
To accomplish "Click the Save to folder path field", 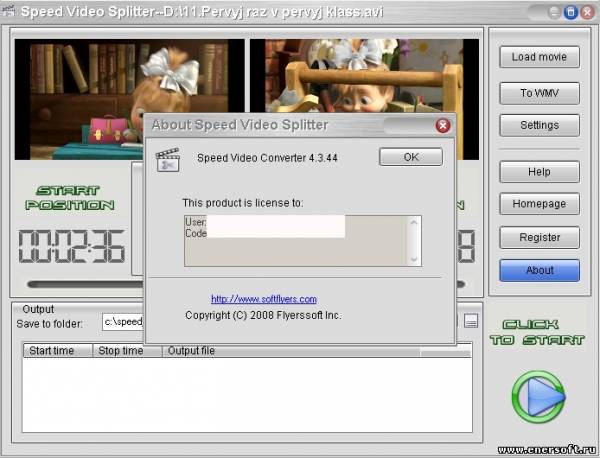I will pyautogui.click(x=123, y=322).
